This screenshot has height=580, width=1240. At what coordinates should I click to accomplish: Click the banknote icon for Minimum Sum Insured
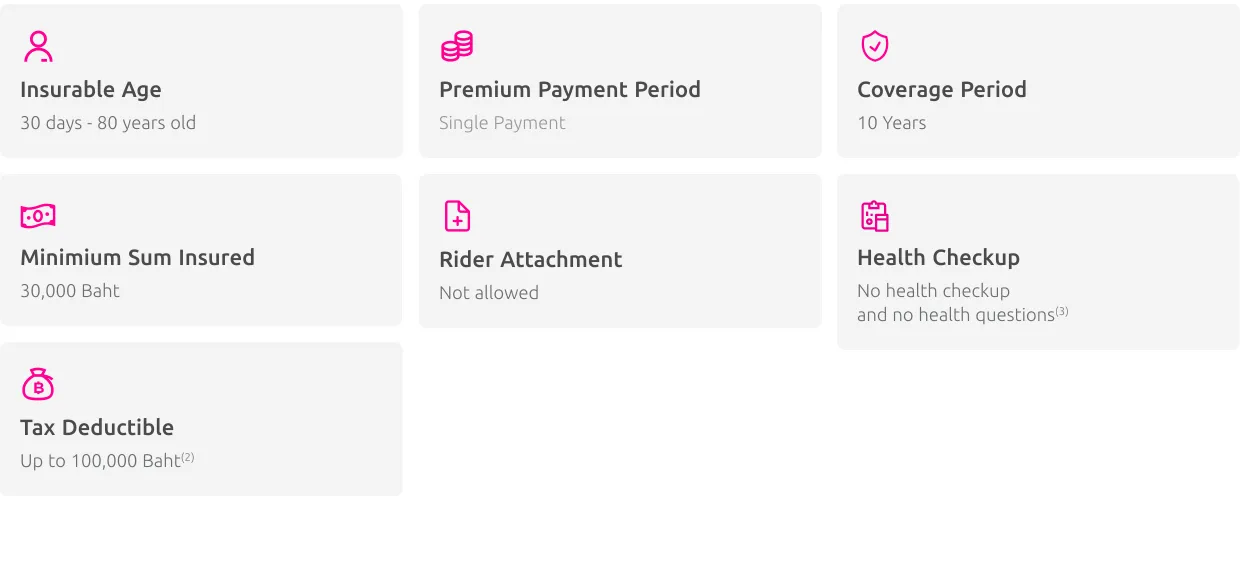tap(38, 216)
